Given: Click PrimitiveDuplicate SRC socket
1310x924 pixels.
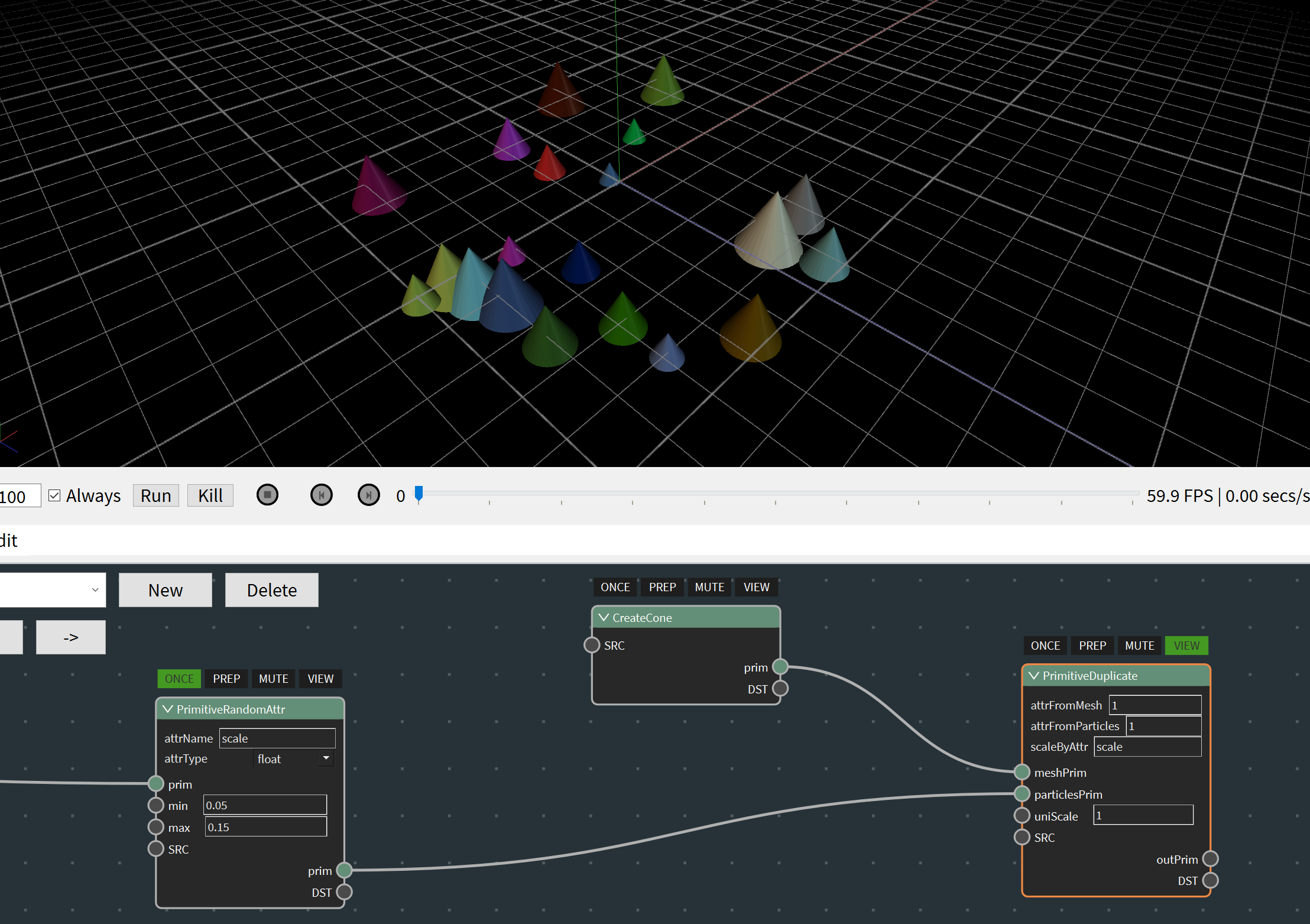Looking at the screenshot, I should [x=1022, y=837].
